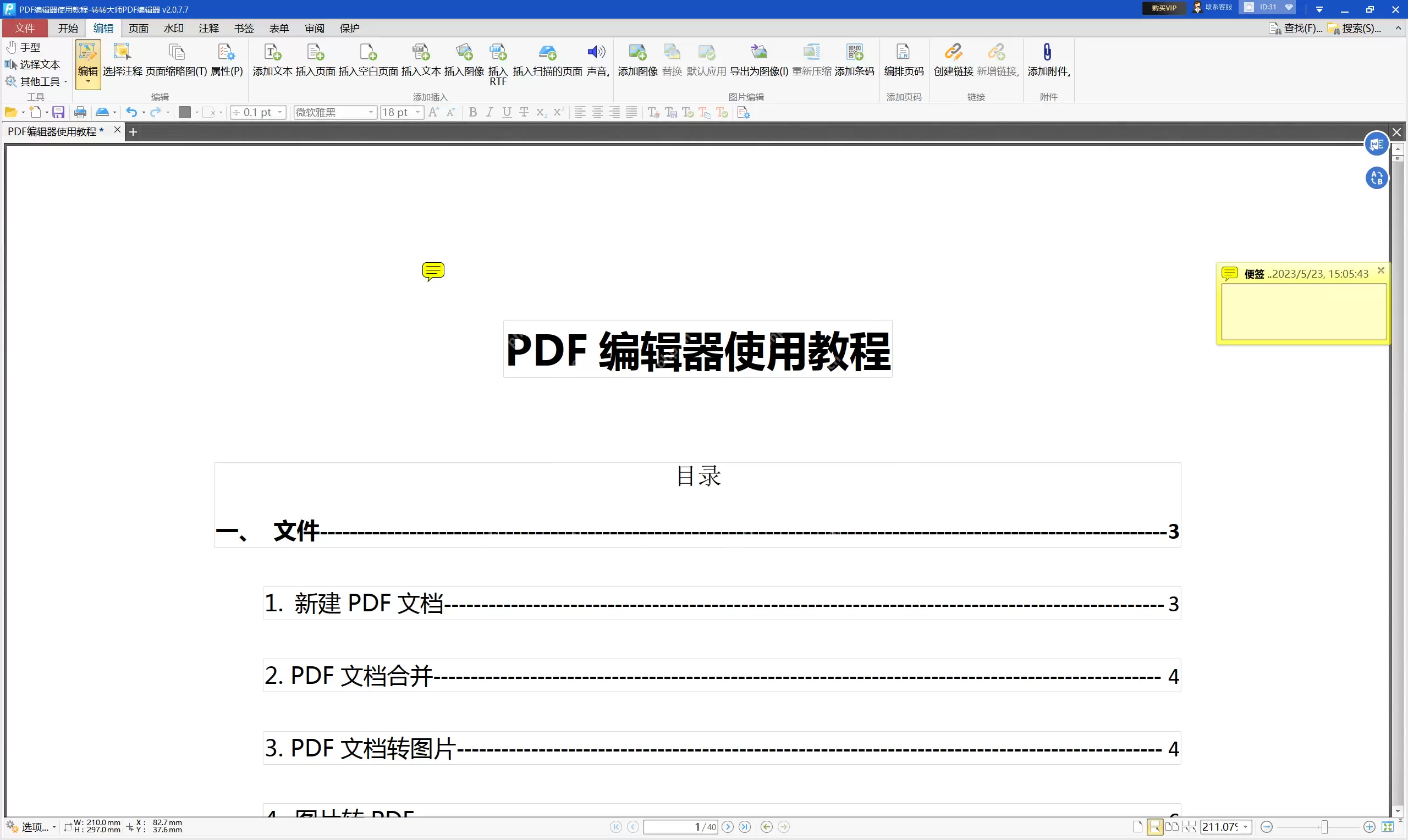Enable superscript formatting
The image size is (1408, 840).
[558, 112]
